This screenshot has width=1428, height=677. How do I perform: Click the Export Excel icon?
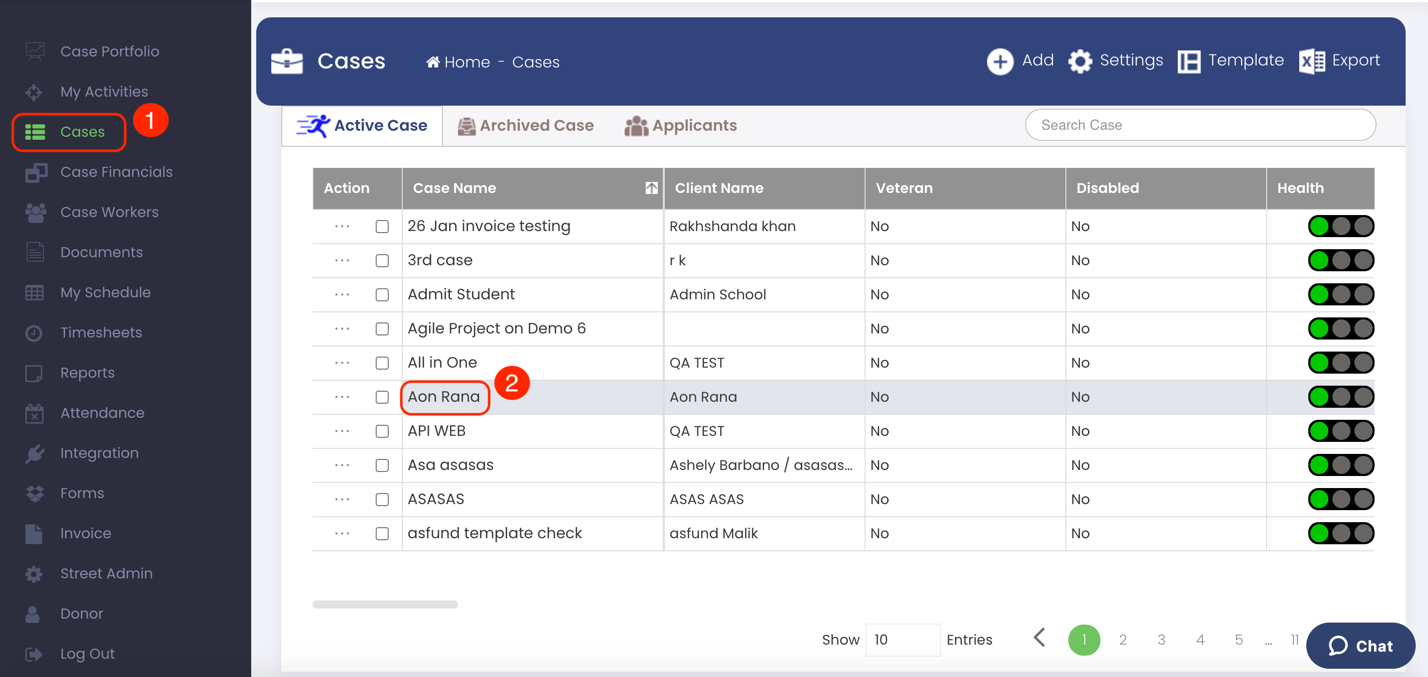[1312, 61]
